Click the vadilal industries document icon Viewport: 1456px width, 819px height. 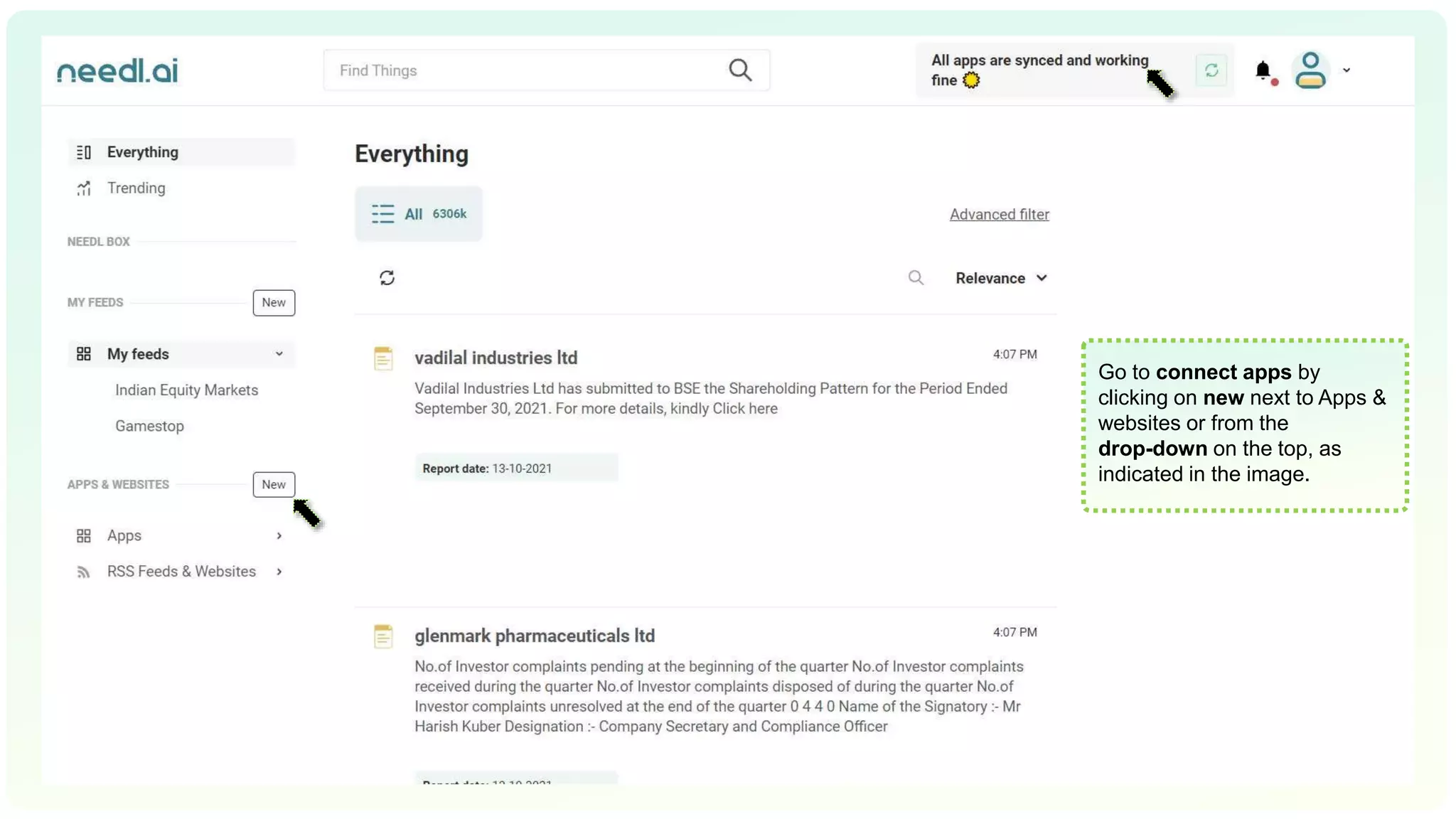[x=383, y=358]
